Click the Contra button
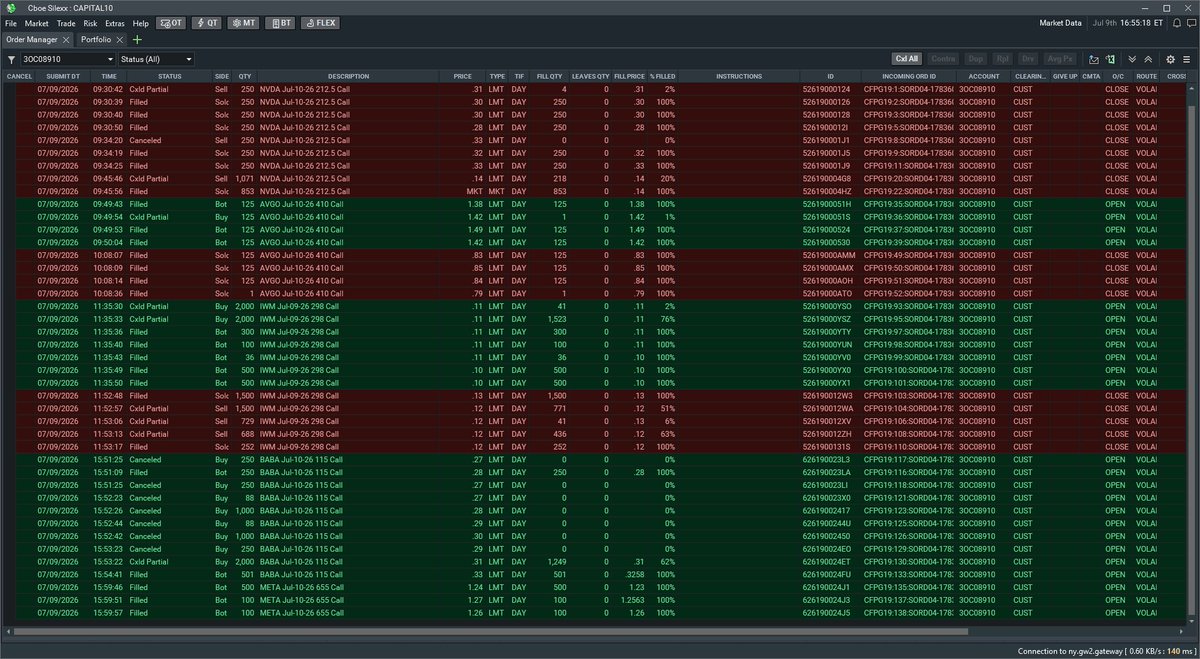The width and height of the screenshot is (1200, 659). [944, 59]
